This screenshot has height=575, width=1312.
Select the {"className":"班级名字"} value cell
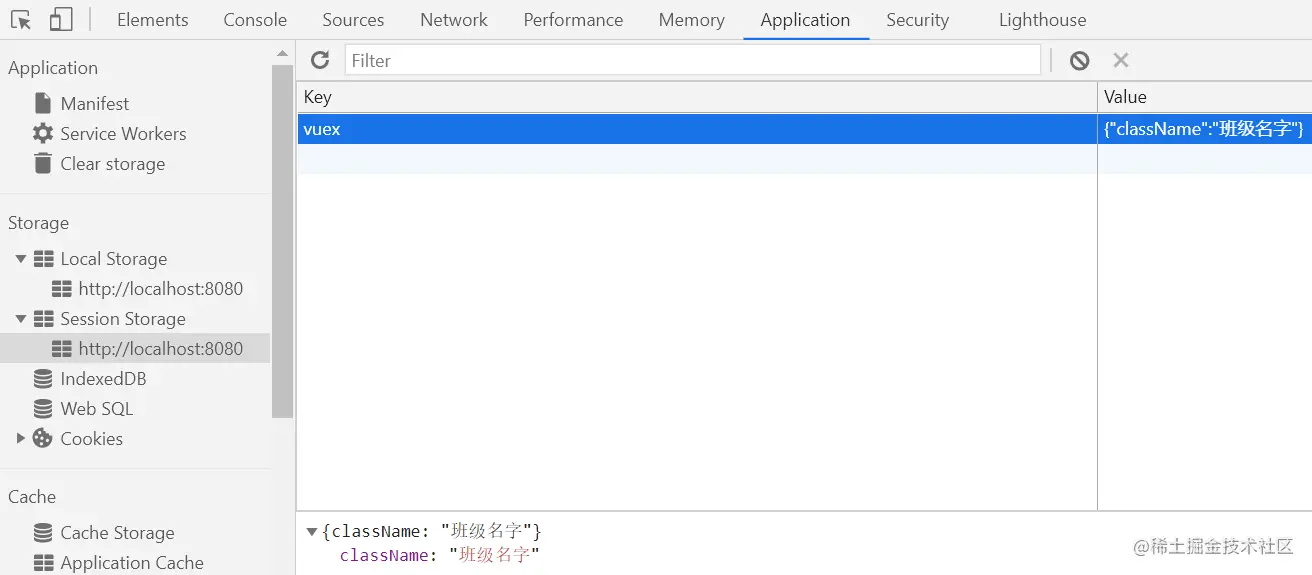1205,129
